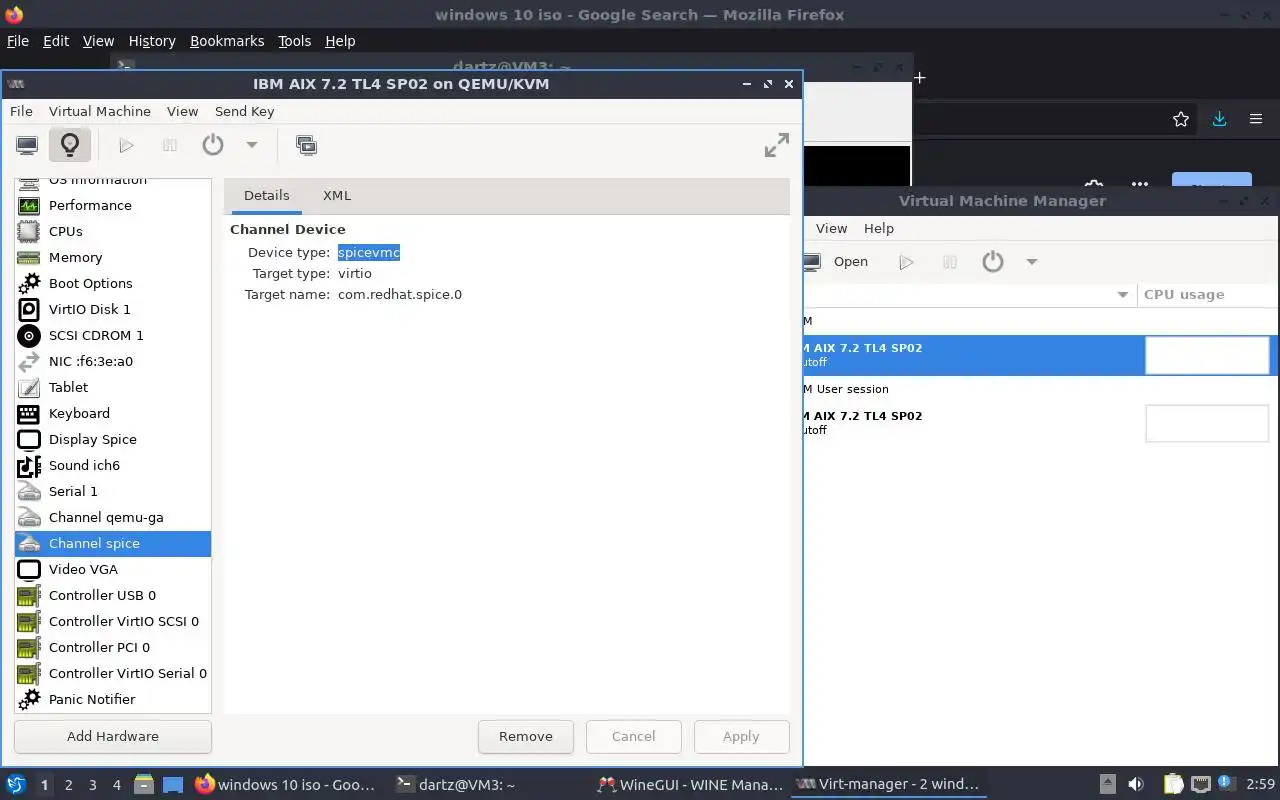Click the Cancel button
Image resolution: width=1280 pixels, height=800 pixels.
634,736
